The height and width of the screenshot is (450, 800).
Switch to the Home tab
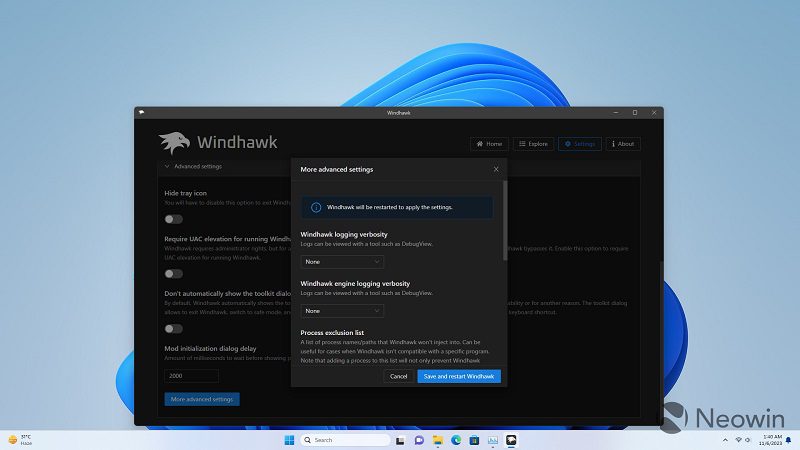(489, 144)
